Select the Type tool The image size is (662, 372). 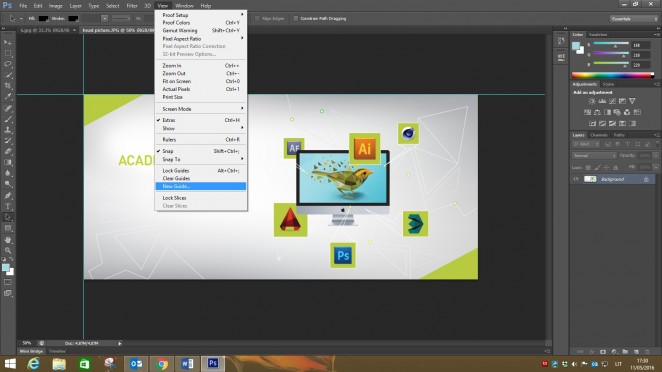8,206
